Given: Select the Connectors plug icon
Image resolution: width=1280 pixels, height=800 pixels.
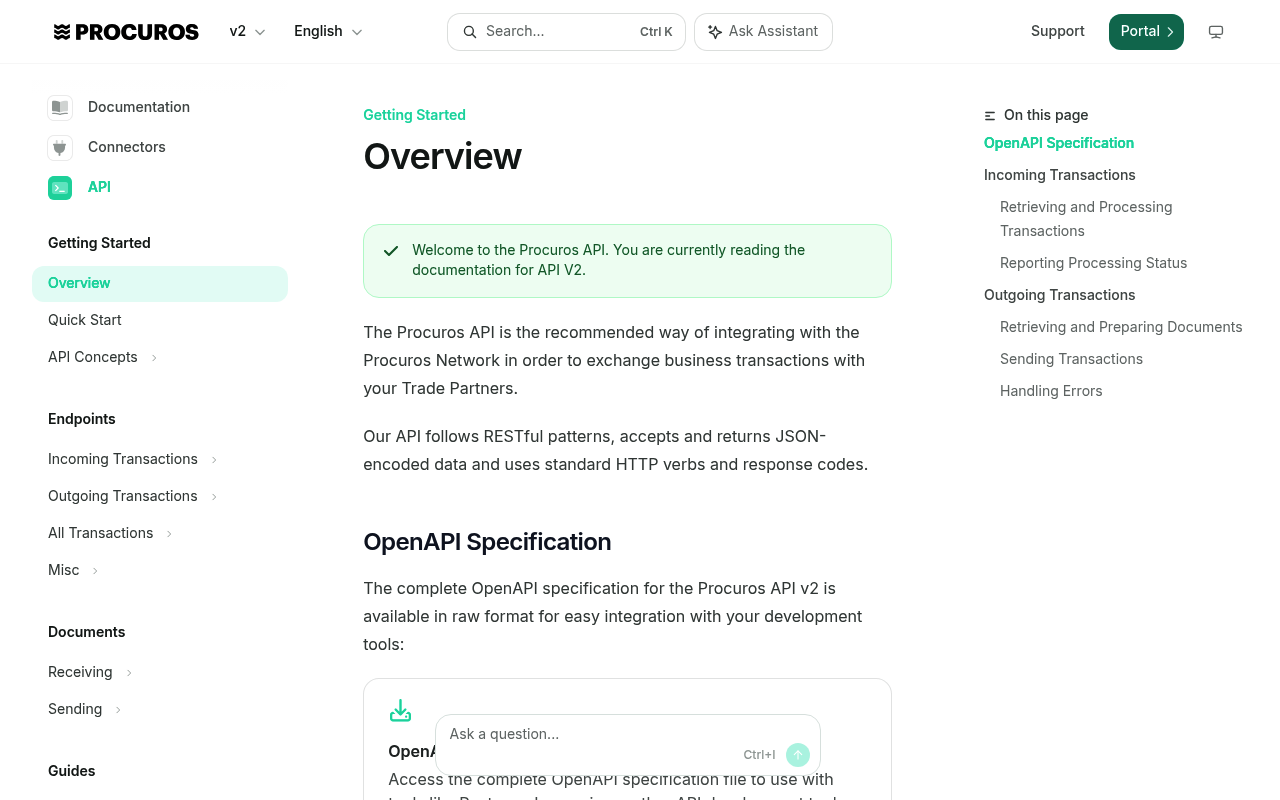Looking at the screenshot, I should coord(60,148).
